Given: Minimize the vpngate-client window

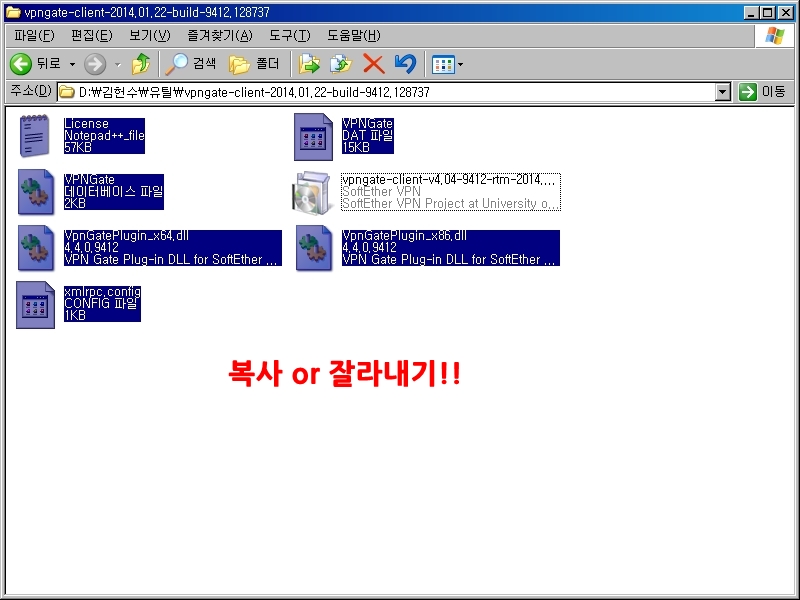Looking at the screenshot, I should (751, 13).
